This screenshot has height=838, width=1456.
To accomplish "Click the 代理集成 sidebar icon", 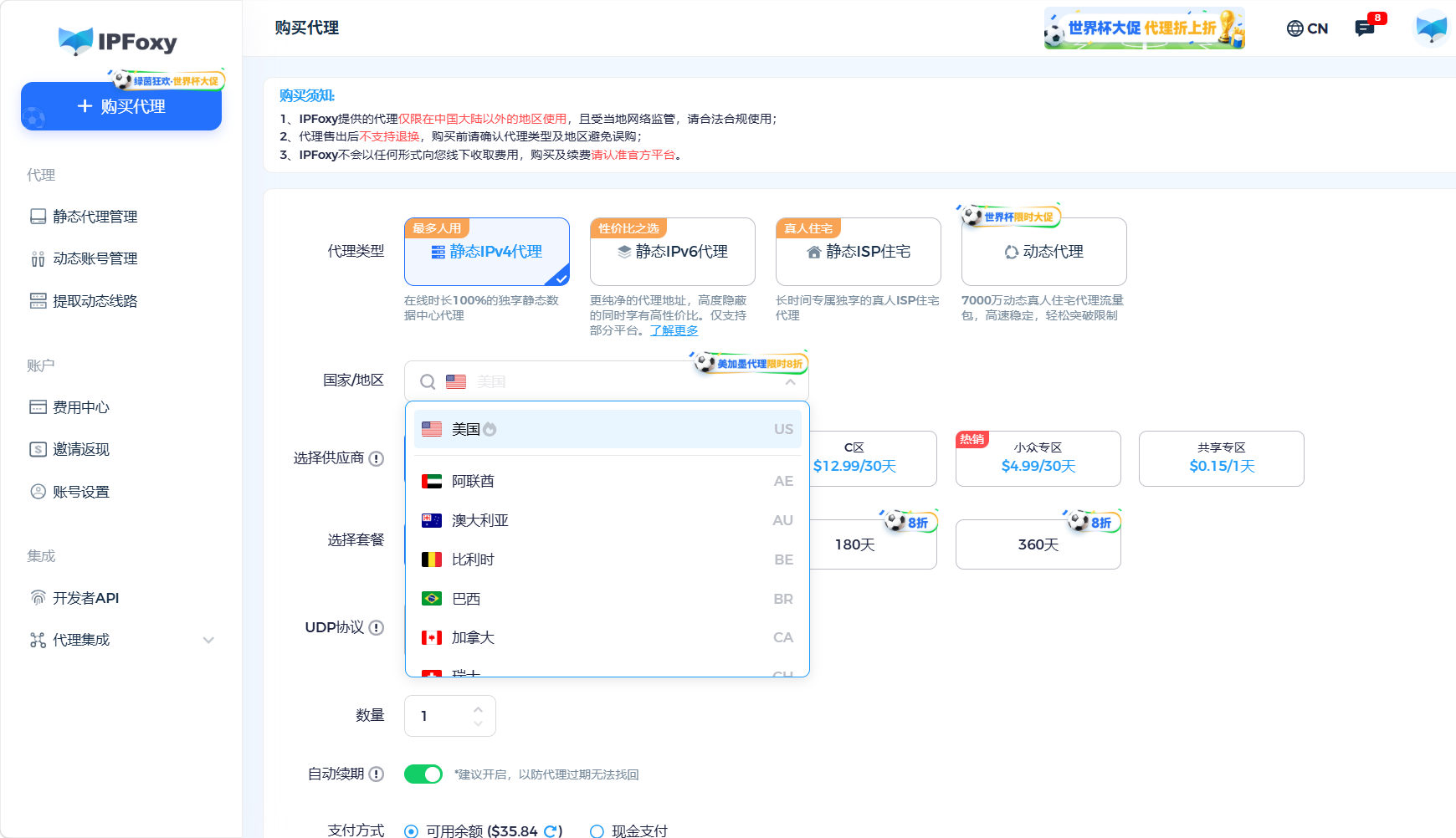I will (x=38, y=640).
